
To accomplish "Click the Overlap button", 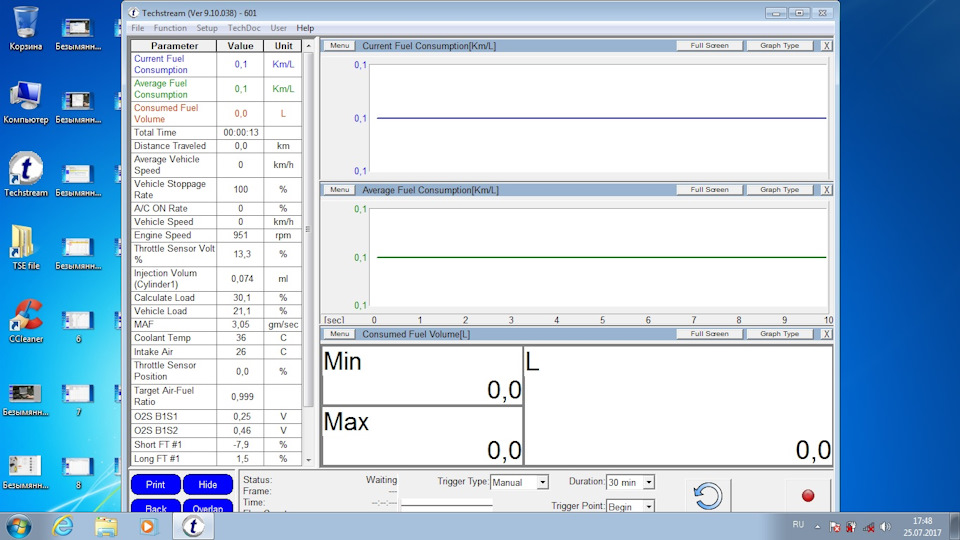I will pyautogui.click(x=208, y=506).
